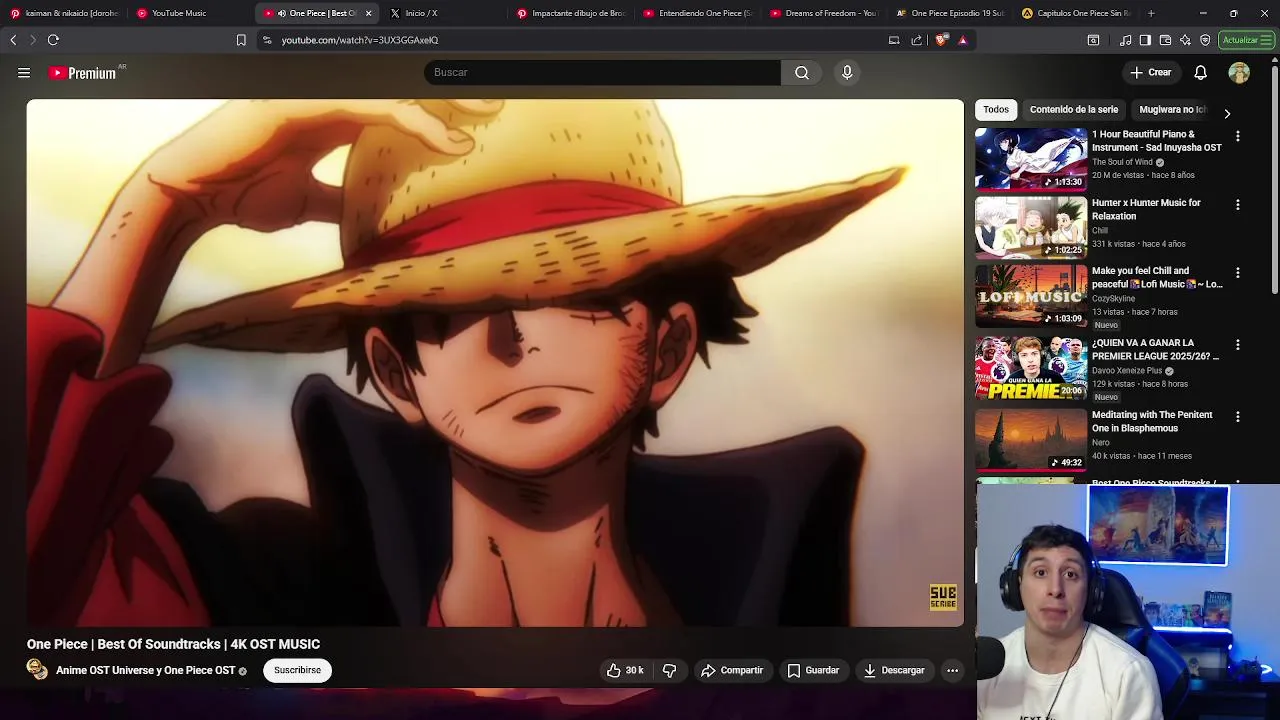Click the search magnifier button
The image size is (1280, 720).
[802, 73]
